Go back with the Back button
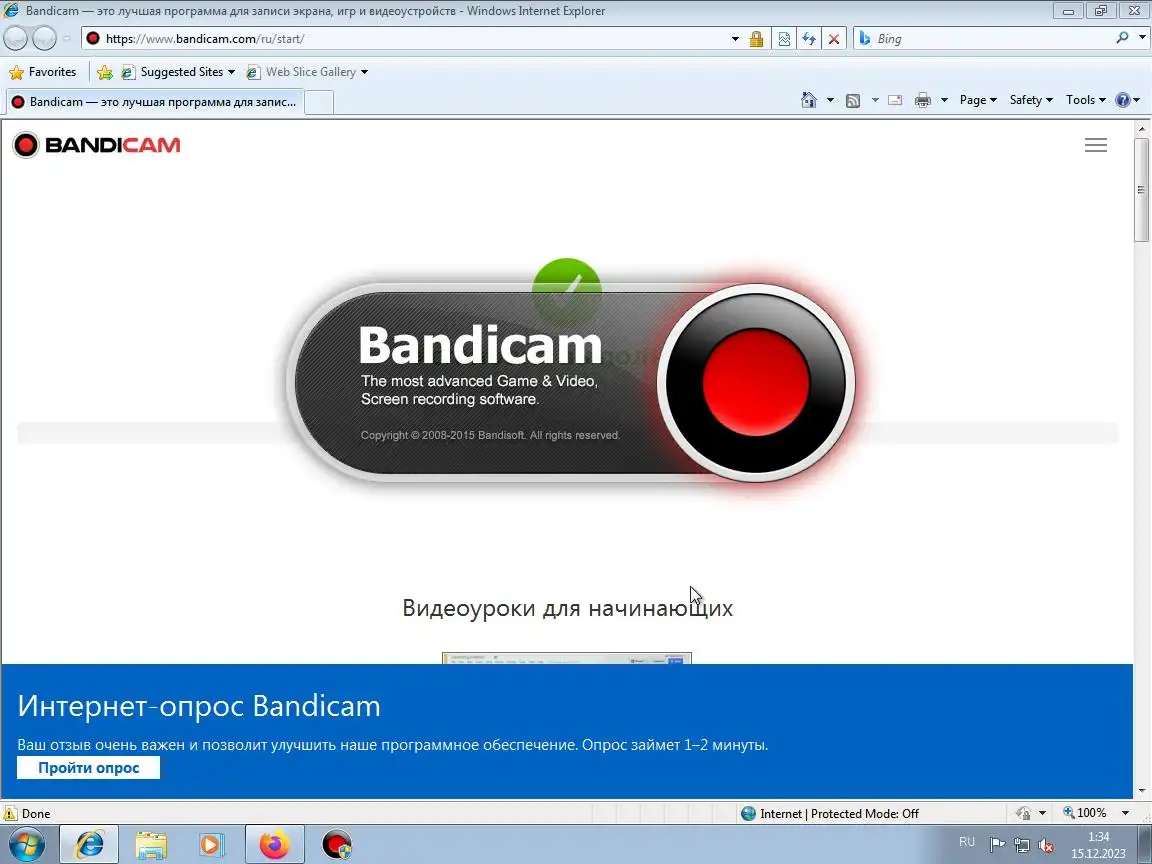The width and height of the screenshot is (1152, 864). click(x=15, y=38)
